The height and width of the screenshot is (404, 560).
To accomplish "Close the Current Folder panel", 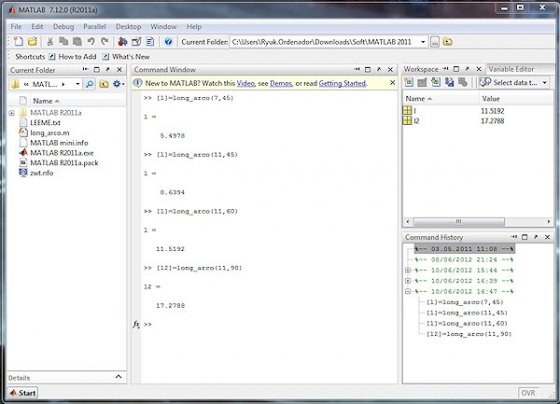I will (x=119, y=70).
